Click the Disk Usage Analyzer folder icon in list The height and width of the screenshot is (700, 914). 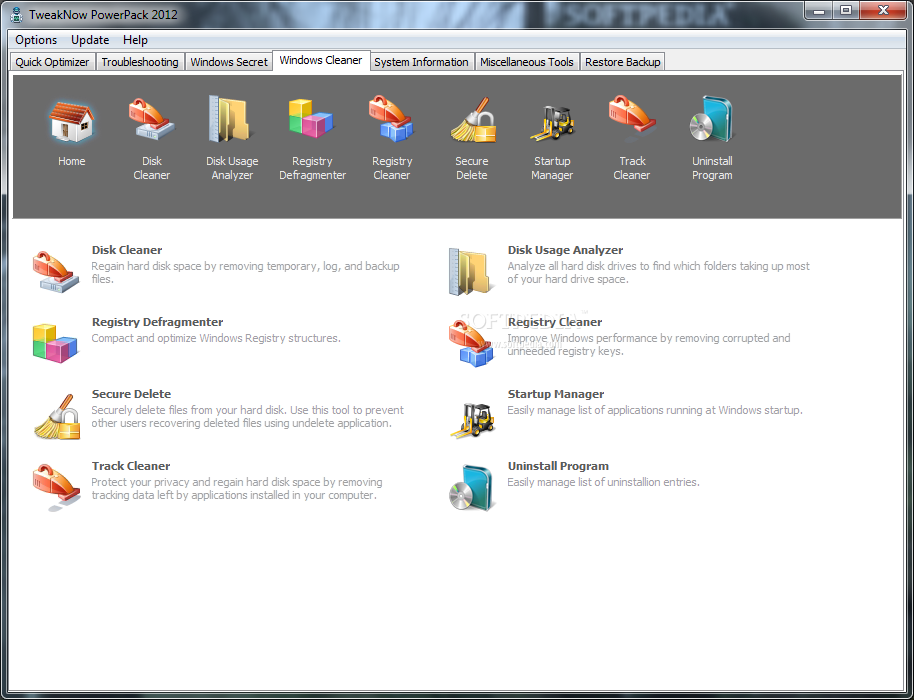471,272
